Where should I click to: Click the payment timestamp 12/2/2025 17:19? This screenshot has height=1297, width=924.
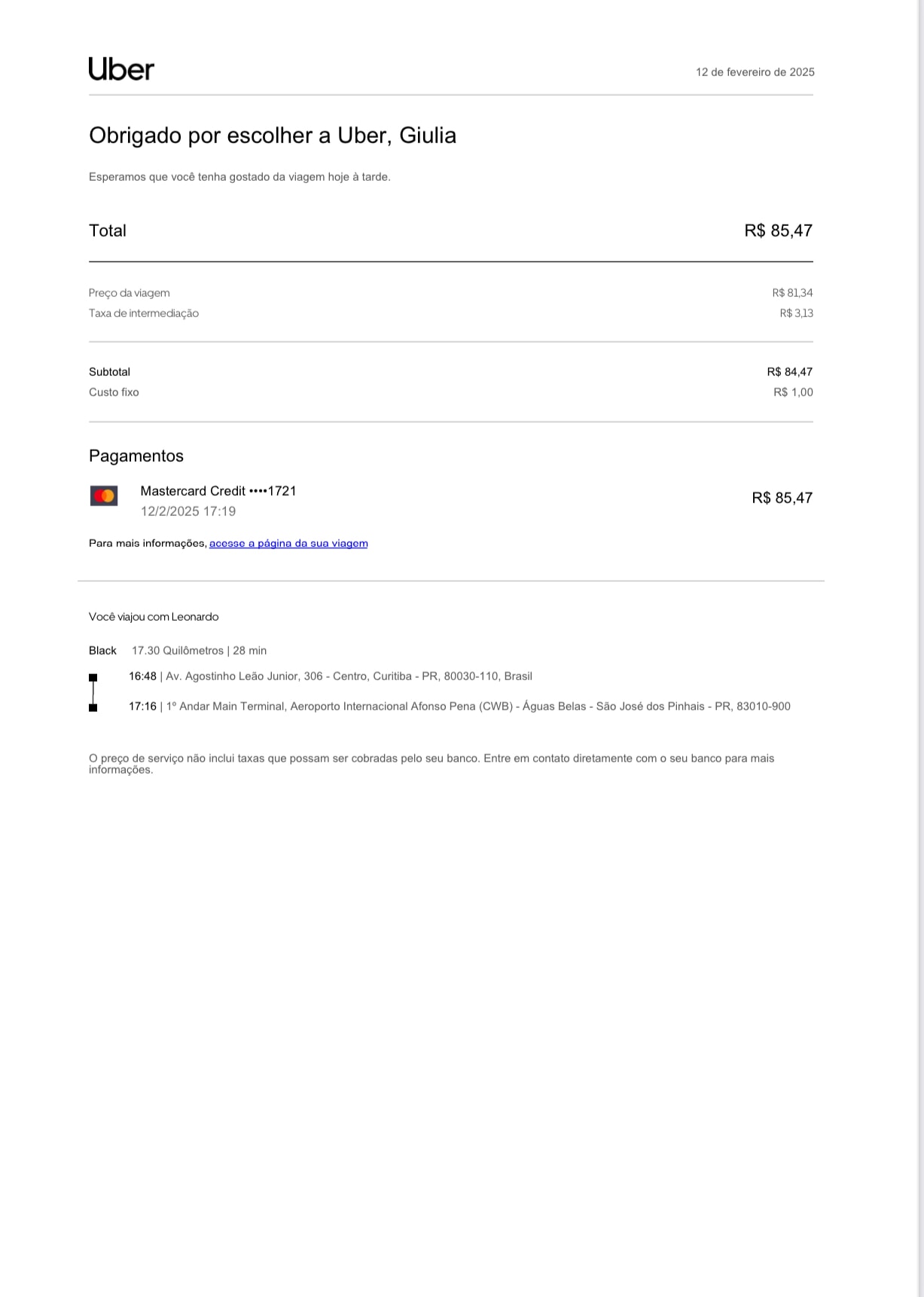pyautogui.click(x=188, y=511)
